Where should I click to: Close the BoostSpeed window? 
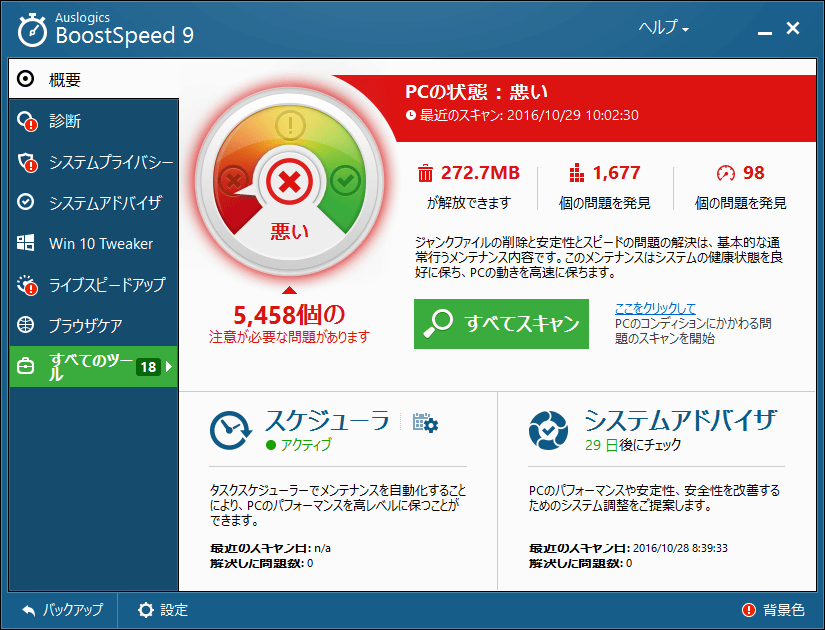[x=793, y=28]
